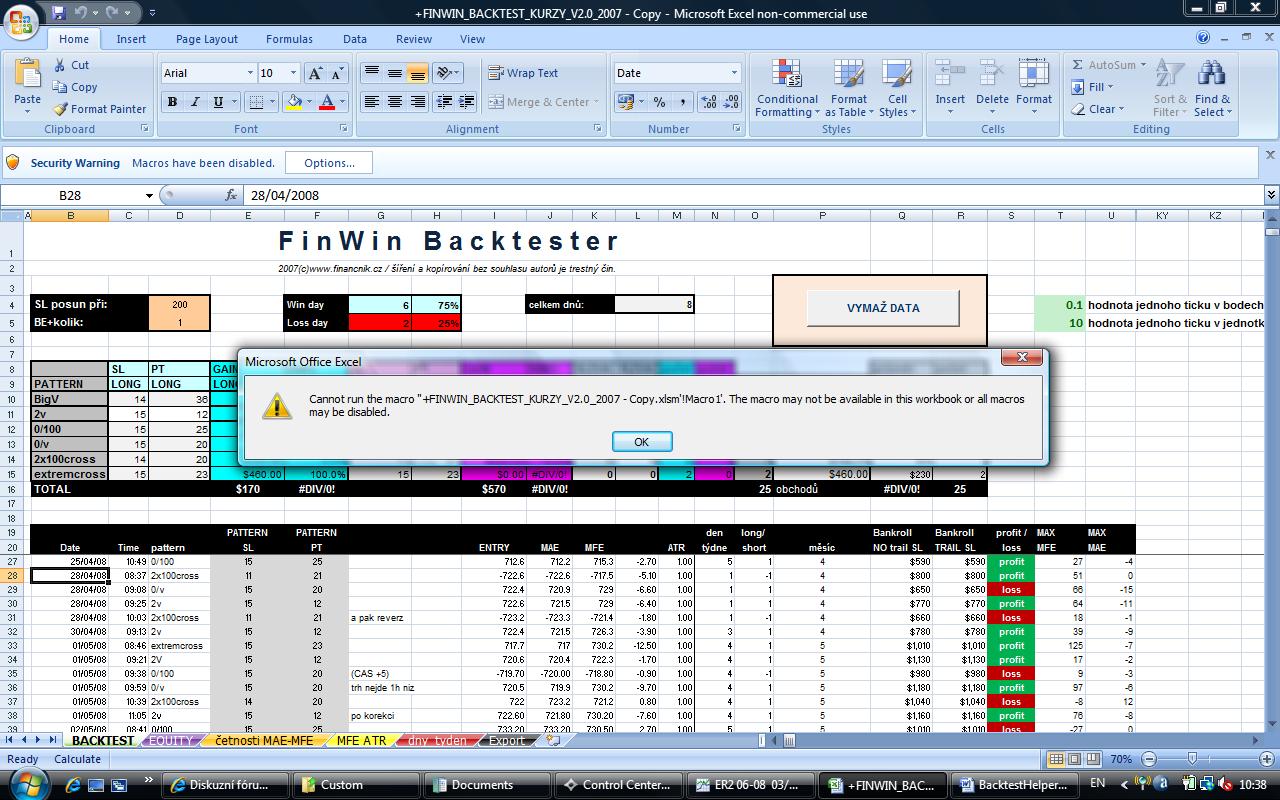The image size is (1280, 800).
Task: Click the VYMAŽ DATA button
Action: (x=883, y=308)
